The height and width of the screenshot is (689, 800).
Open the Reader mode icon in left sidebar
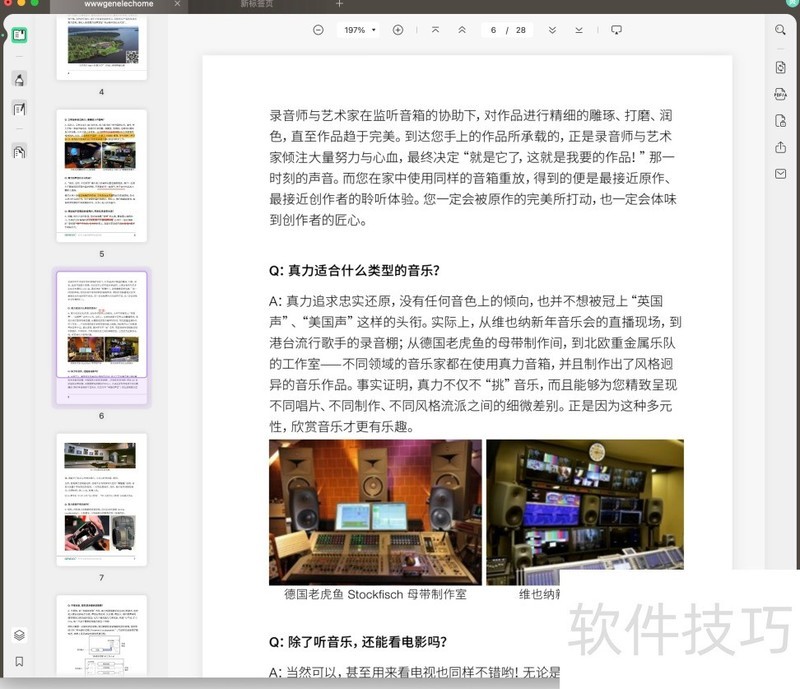(x=19, y=35)
